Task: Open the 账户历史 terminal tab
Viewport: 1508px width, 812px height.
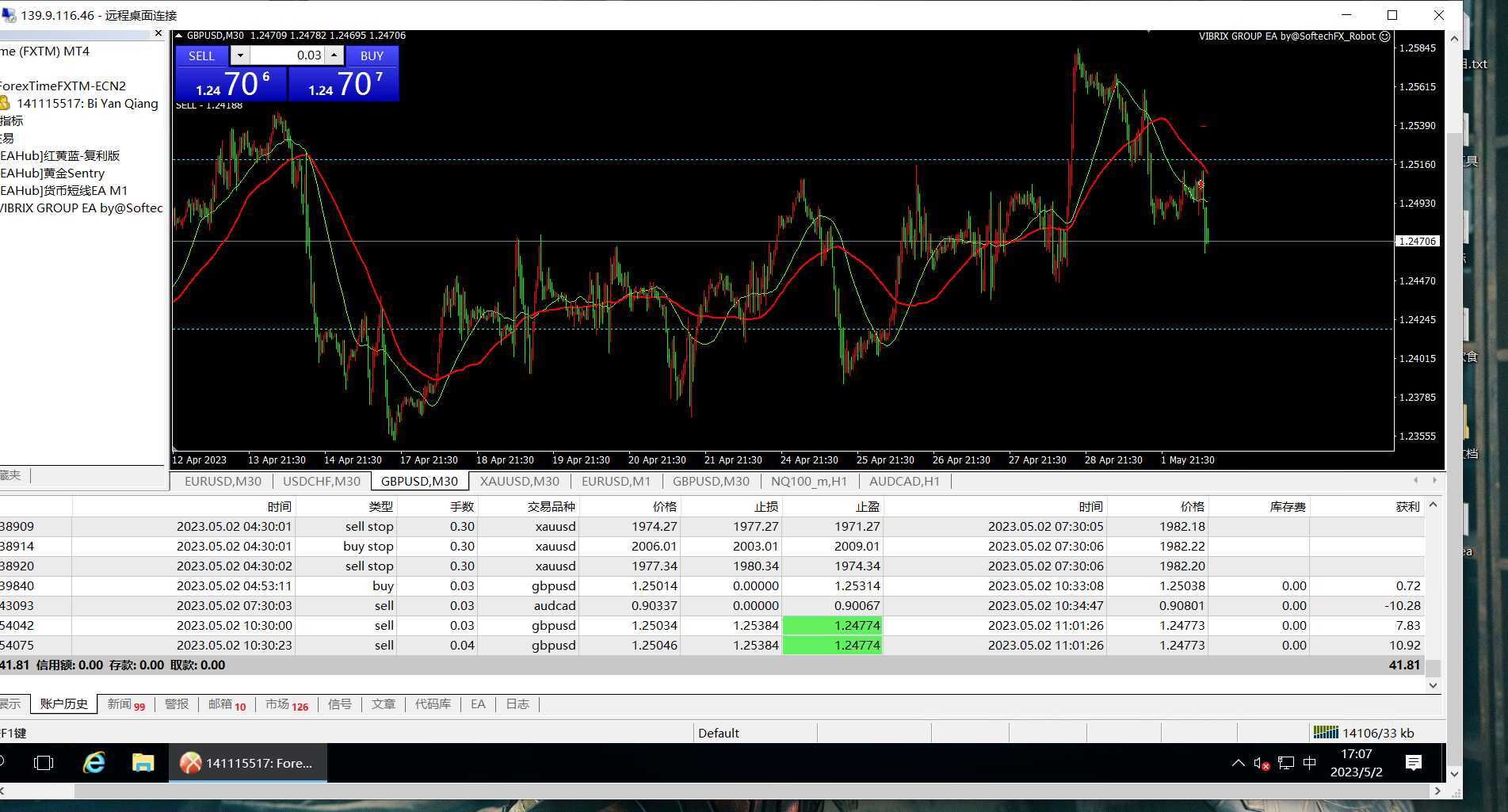Action: coord(64,704)
